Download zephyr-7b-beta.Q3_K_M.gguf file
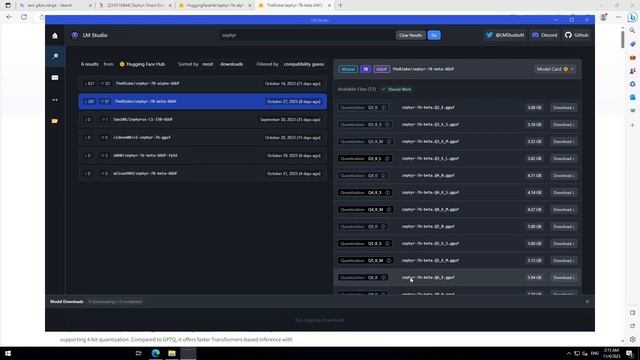 click(564, 142)
